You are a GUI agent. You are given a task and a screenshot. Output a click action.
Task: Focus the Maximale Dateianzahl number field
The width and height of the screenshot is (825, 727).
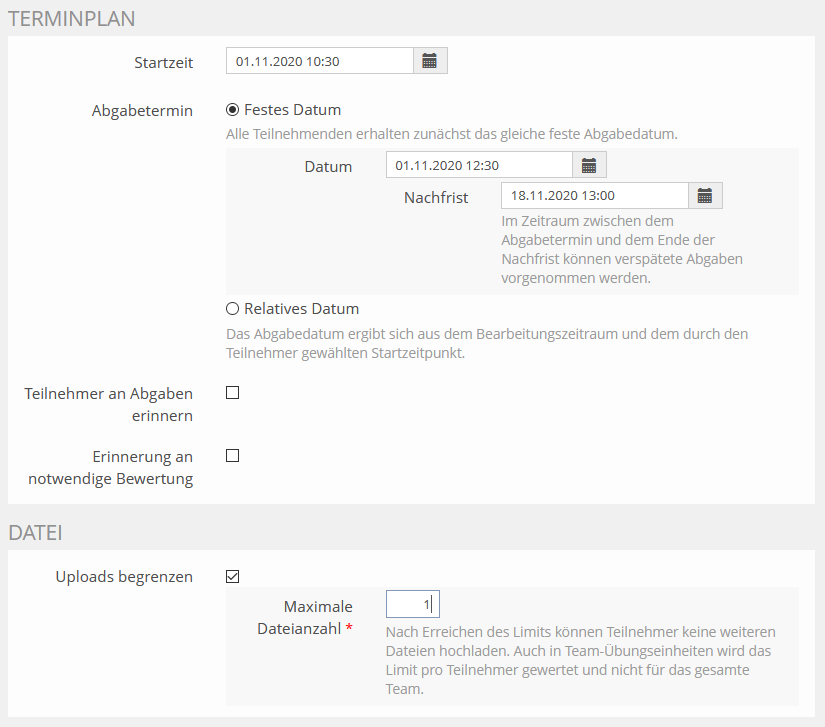pyautogui.click(x=412, y=604)
